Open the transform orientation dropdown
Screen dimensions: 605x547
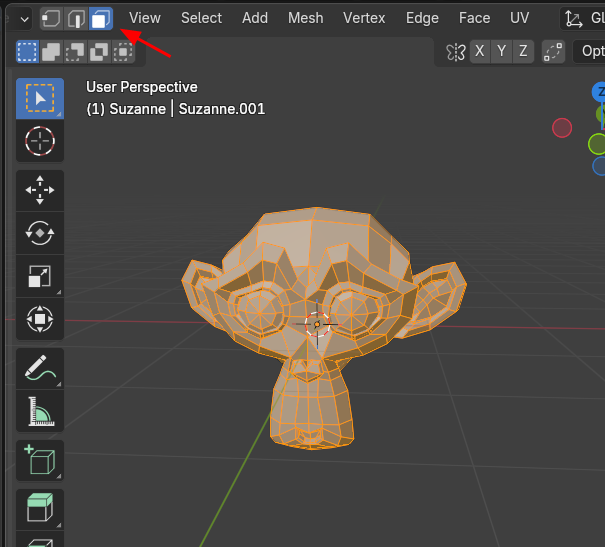pos(582,19)
